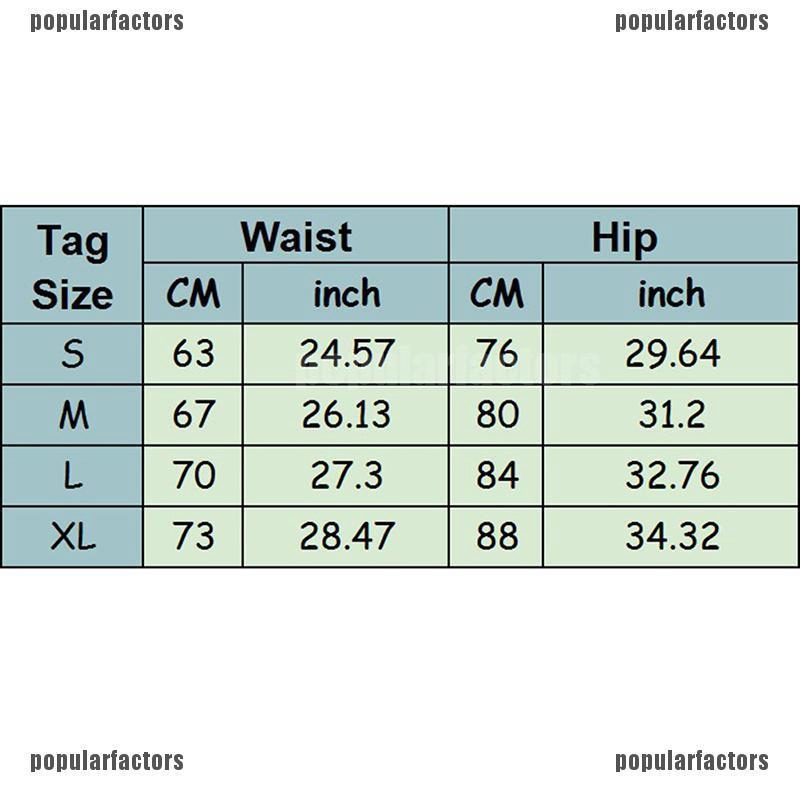Select the M size row label
Image resolution: width=800 pixels, height=800 pixels.
click(72, 415)
